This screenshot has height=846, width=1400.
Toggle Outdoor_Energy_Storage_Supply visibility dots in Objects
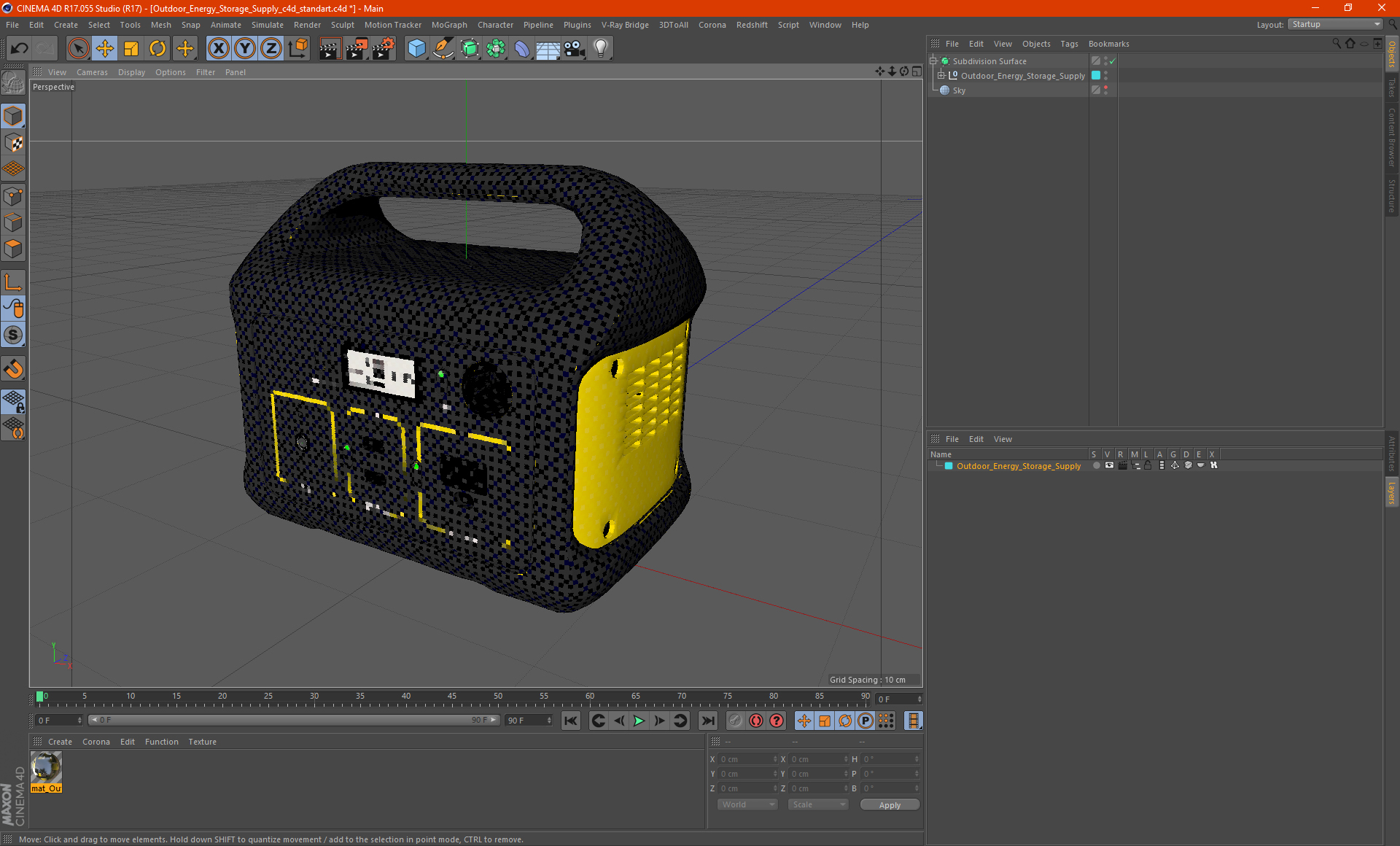(x=1105, y=76)
